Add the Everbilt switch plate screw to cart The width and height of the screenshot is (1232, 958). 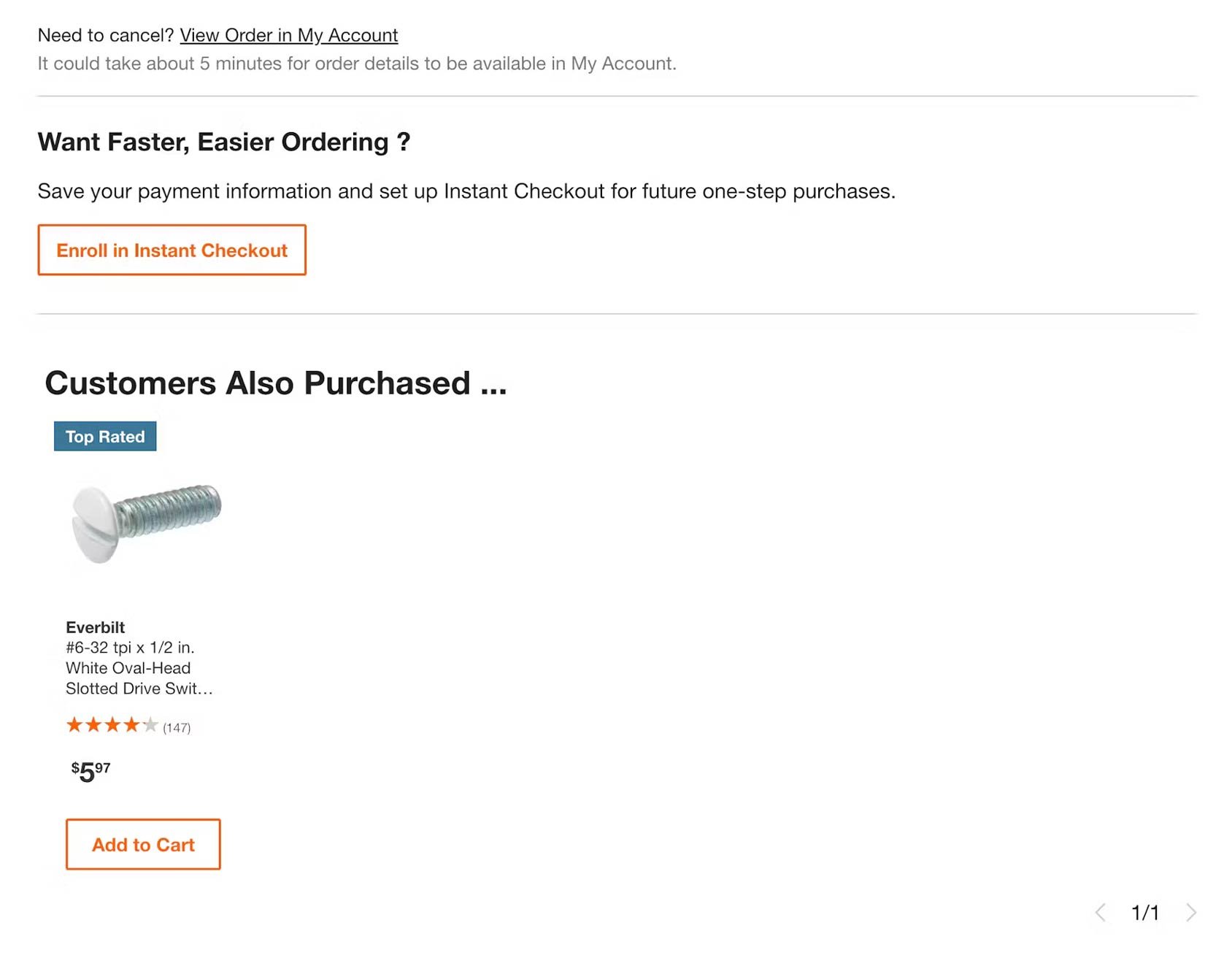[x=142, y=845]
